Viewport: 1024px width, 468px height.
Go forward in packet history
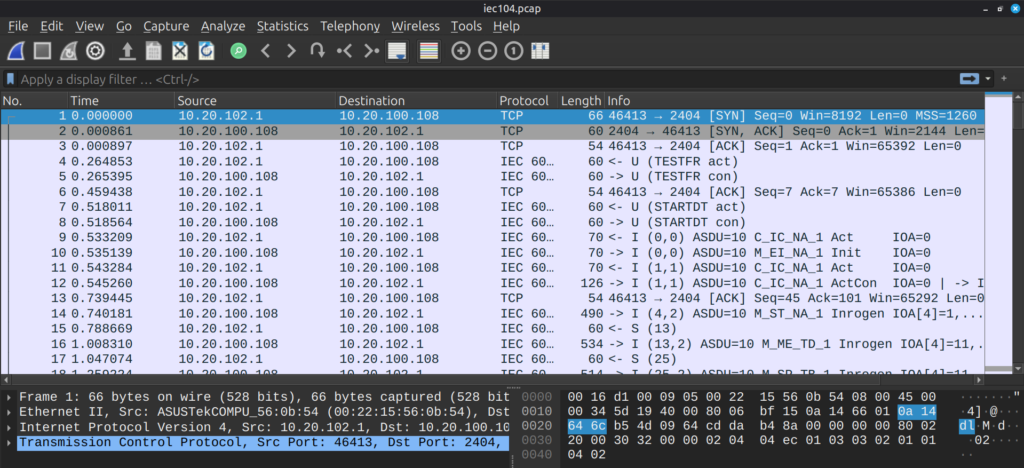(x=291, y=51)
